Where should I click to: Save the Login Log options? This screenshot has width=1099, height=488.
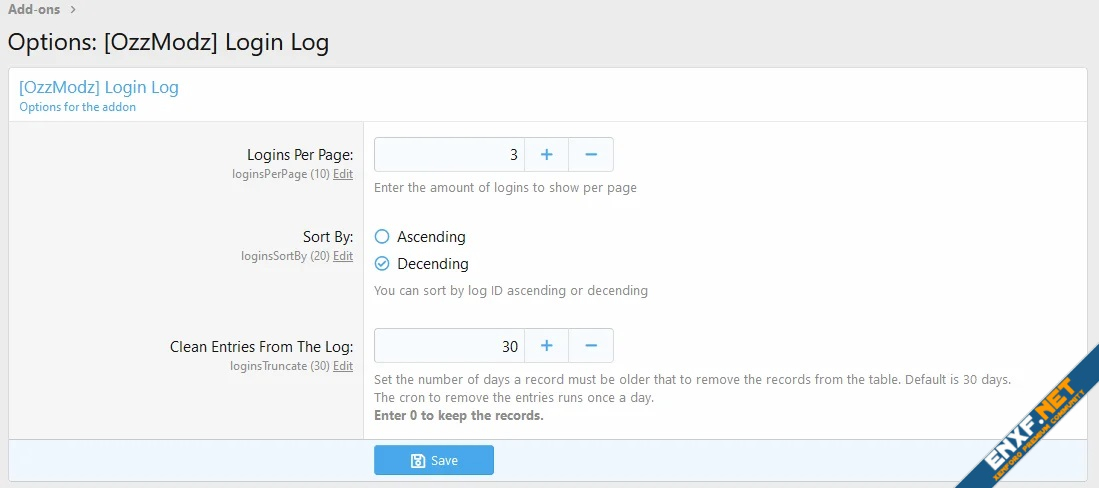434,461
